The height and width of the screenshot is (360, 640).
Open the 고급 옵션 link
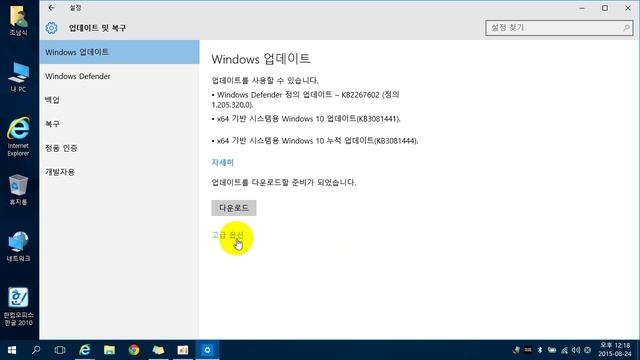[228, 235]
